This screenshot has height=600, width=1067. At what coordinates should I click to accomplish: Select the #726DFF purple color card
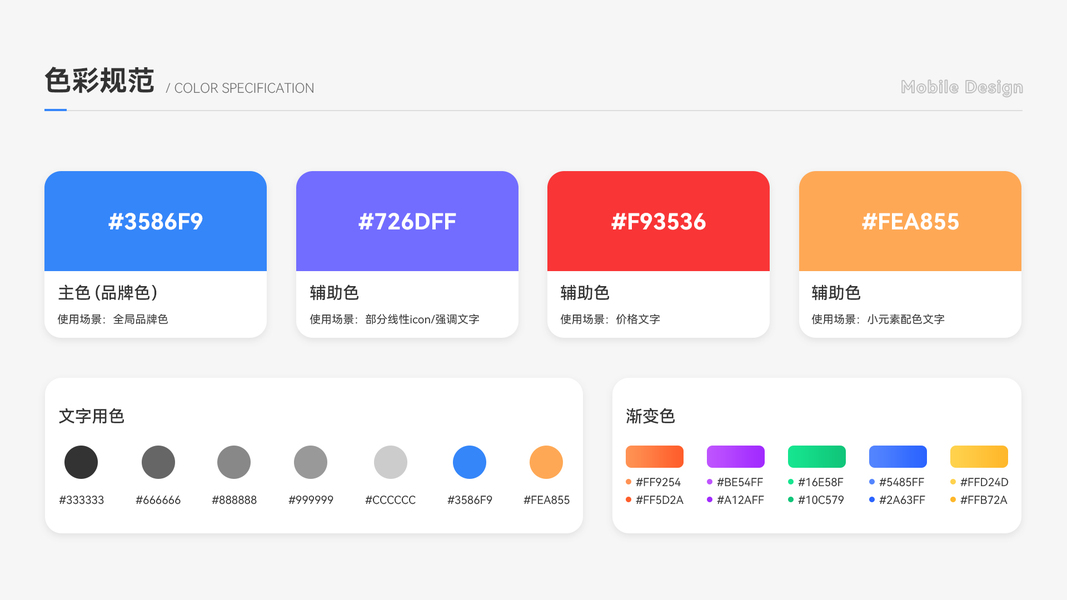tap(407, 221)
